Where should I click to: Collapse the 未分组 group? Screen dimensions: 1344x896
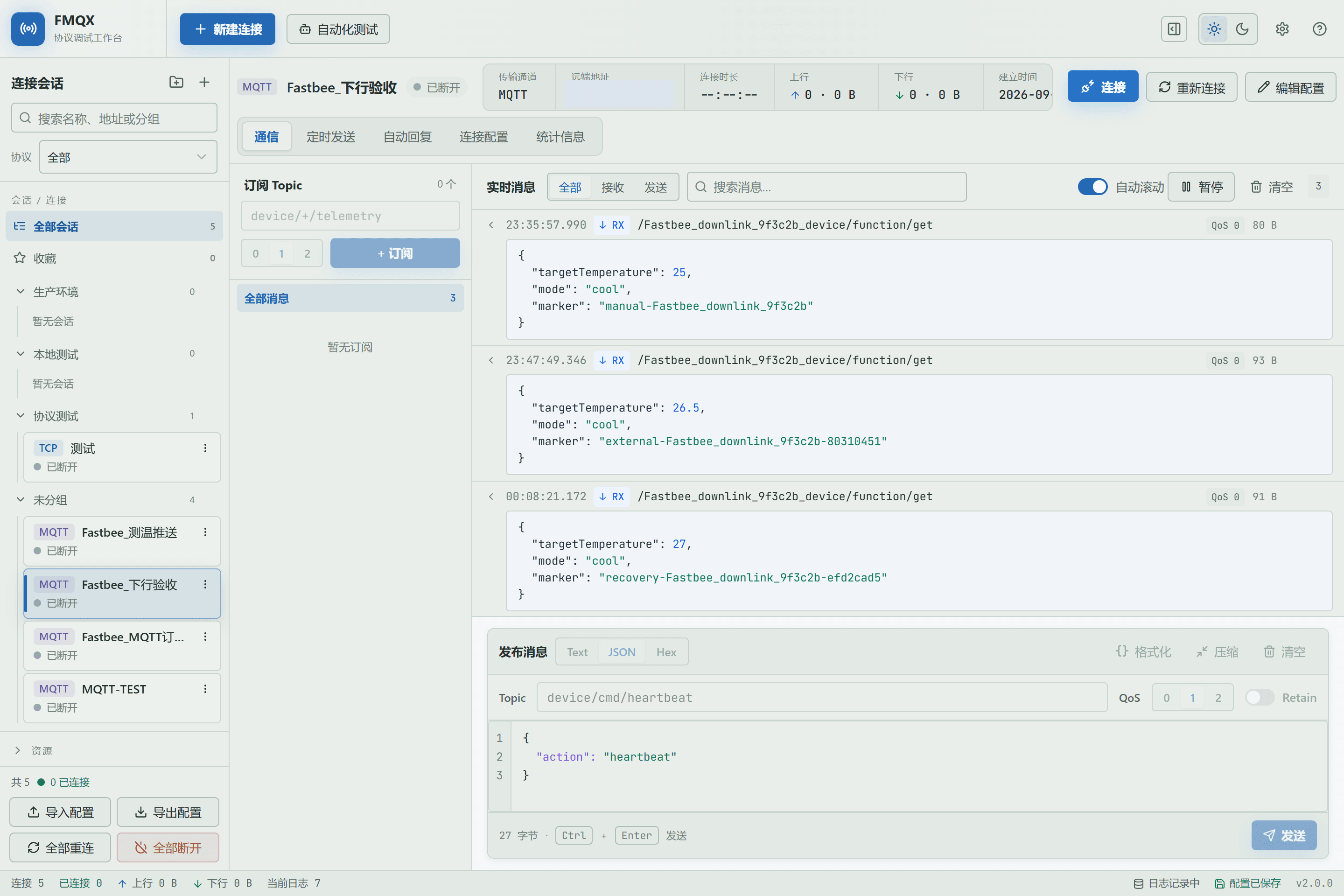click(x=21, y=499)
